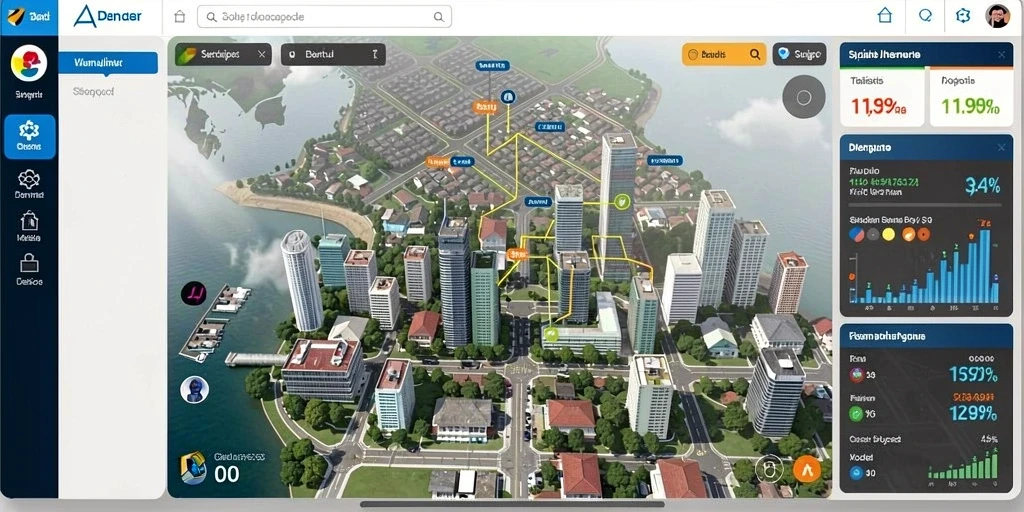Select the highlighted gear icon in sidebar
This screenshot has width=1024, height=512.
29,136
